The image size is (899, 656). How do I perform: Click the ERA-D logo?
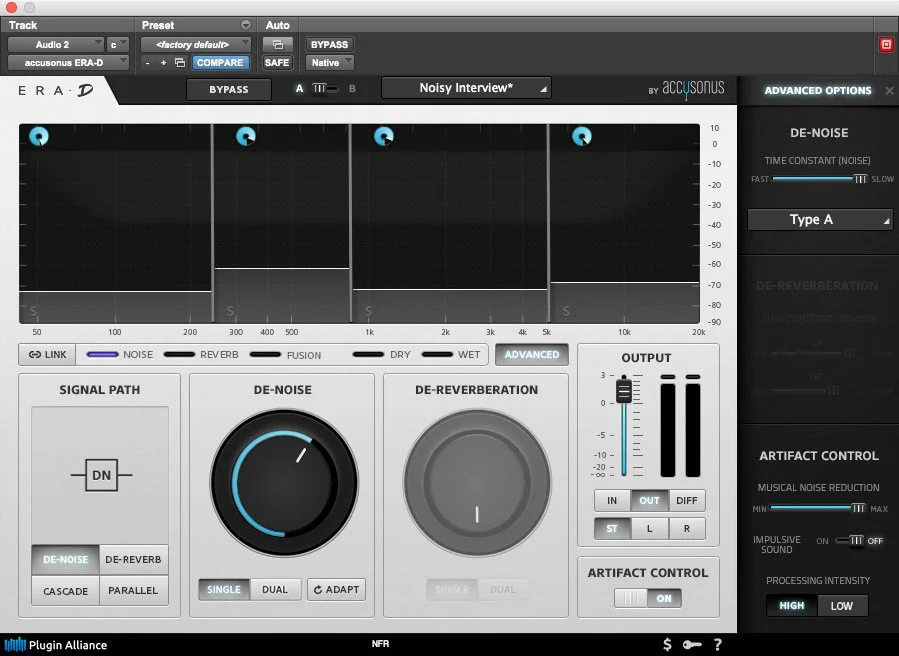point(55,90)
